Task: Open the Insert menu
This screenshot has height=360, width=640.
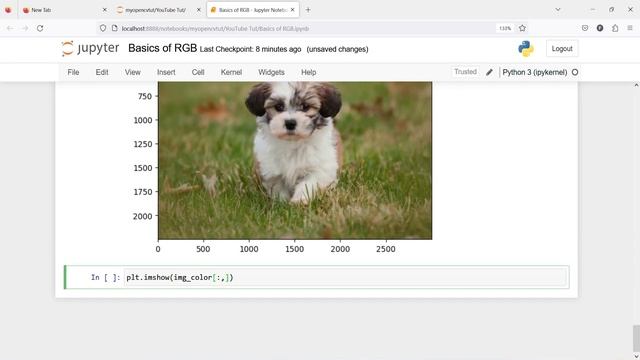Action: [x=166, y=72]
